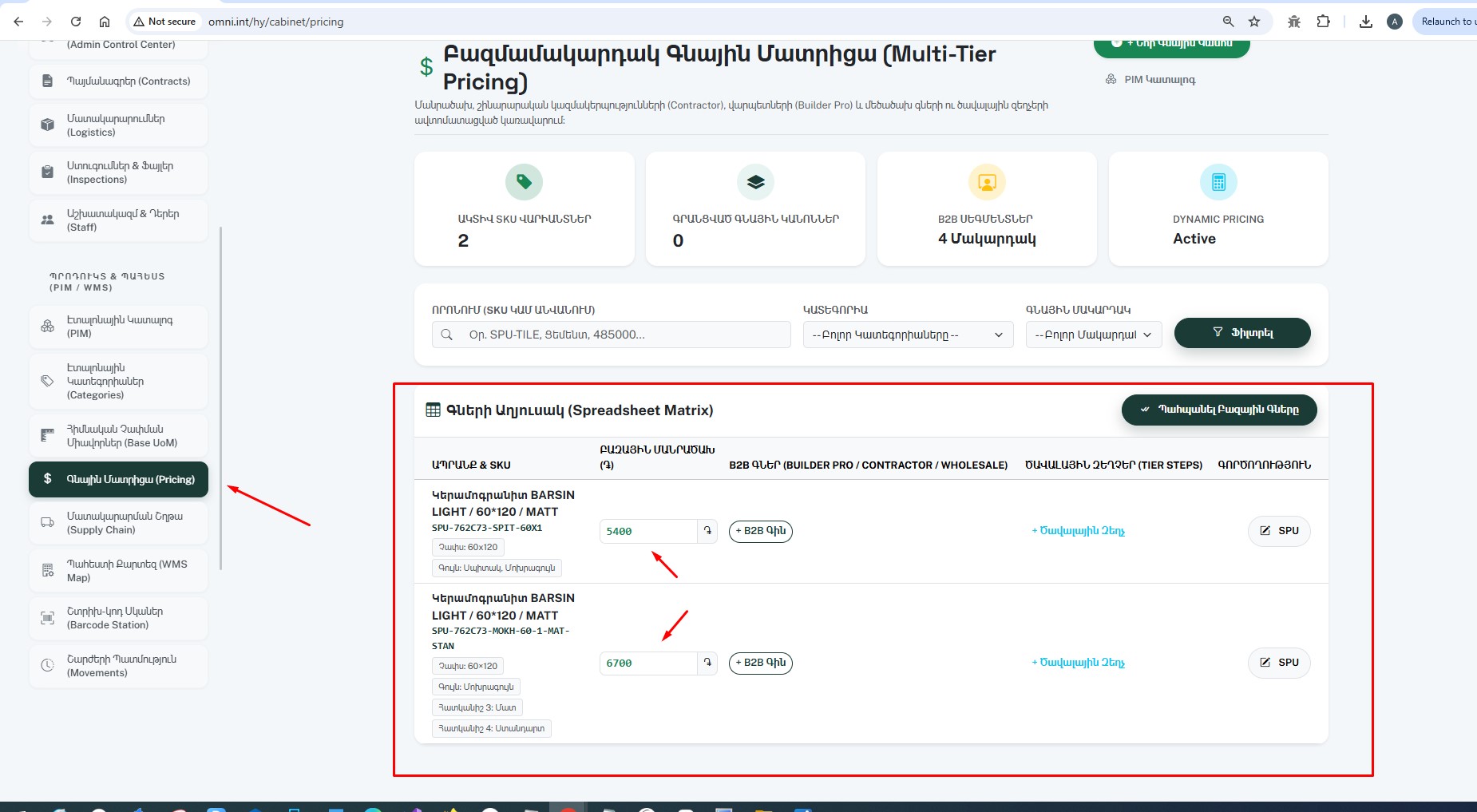Click the calculator icon in Dynamic Pricing card
Viewport: 1477px width, 812px height.
(1218, 182)
